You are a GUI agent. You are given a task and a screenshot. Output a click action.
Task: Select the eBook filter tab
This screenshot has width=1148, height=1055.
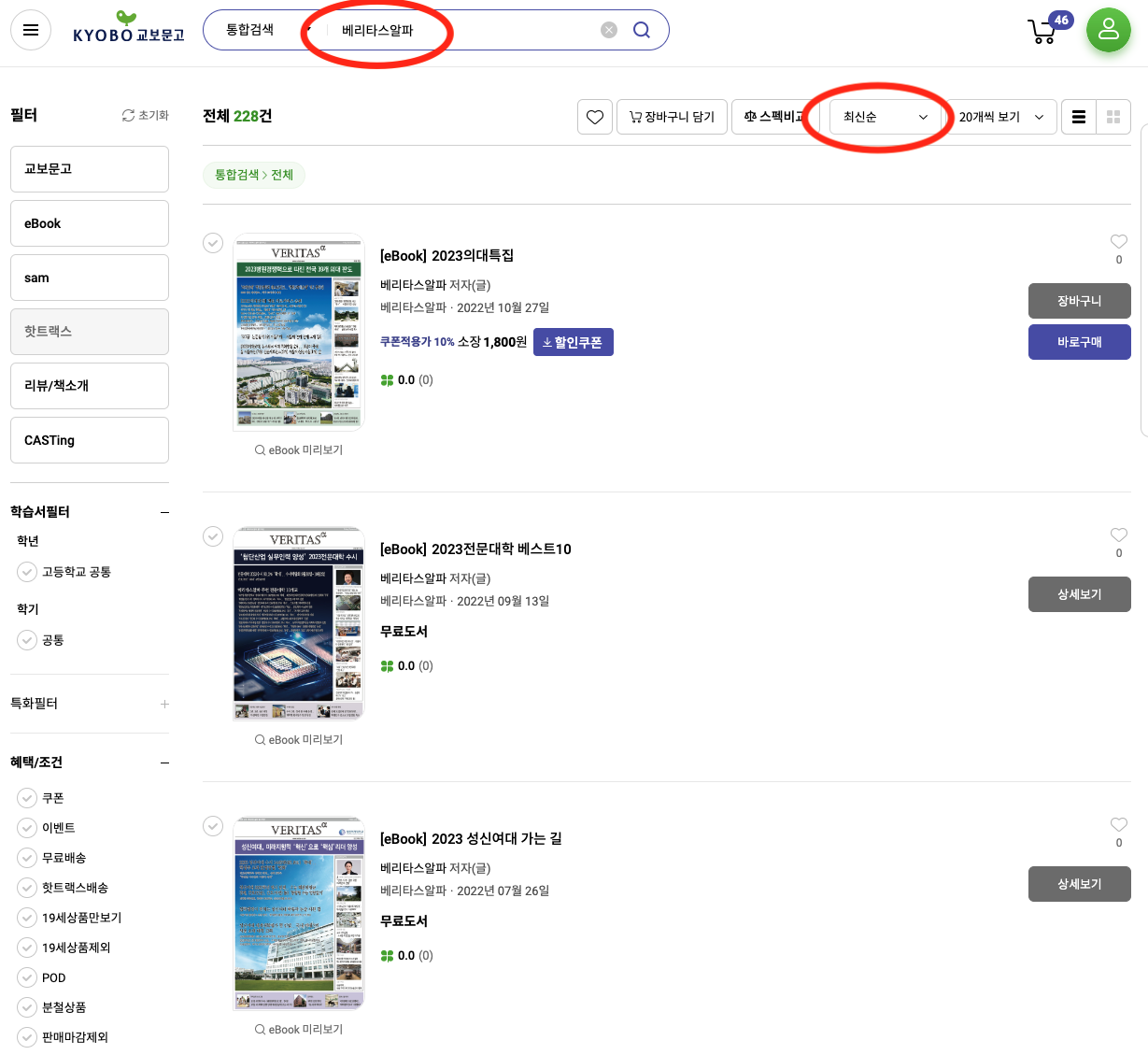[x=90, y=223]
